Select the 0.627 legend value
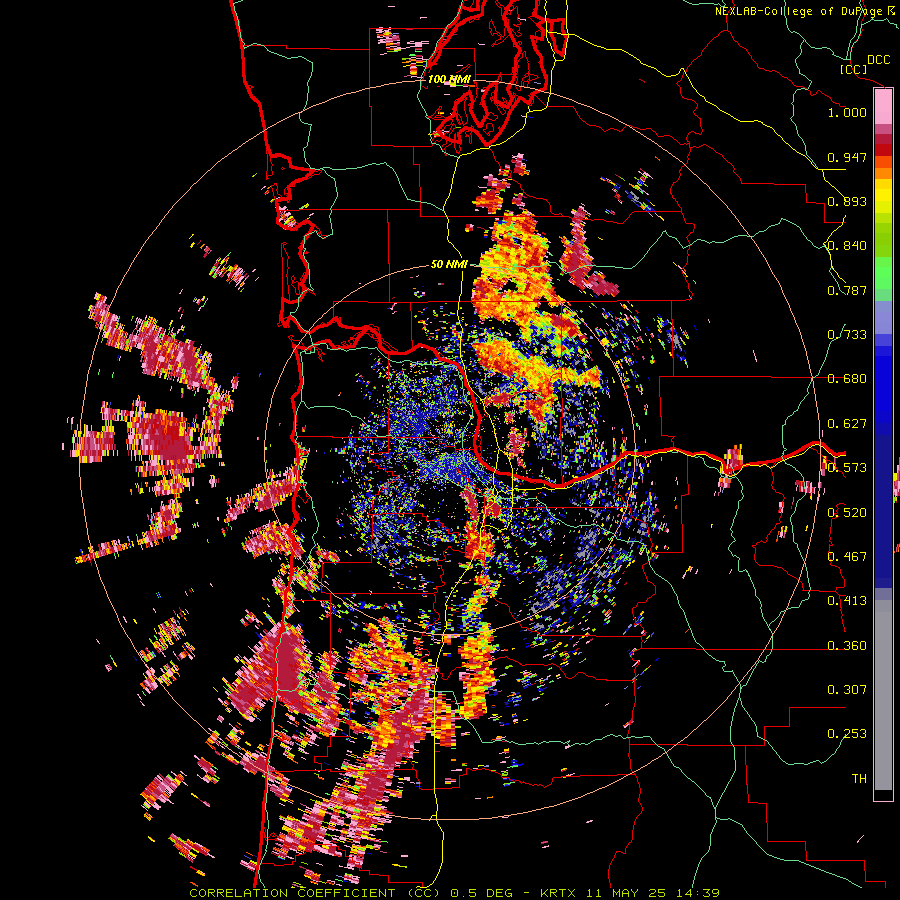This screenshot has width=900, height=900. pos(847,424)
